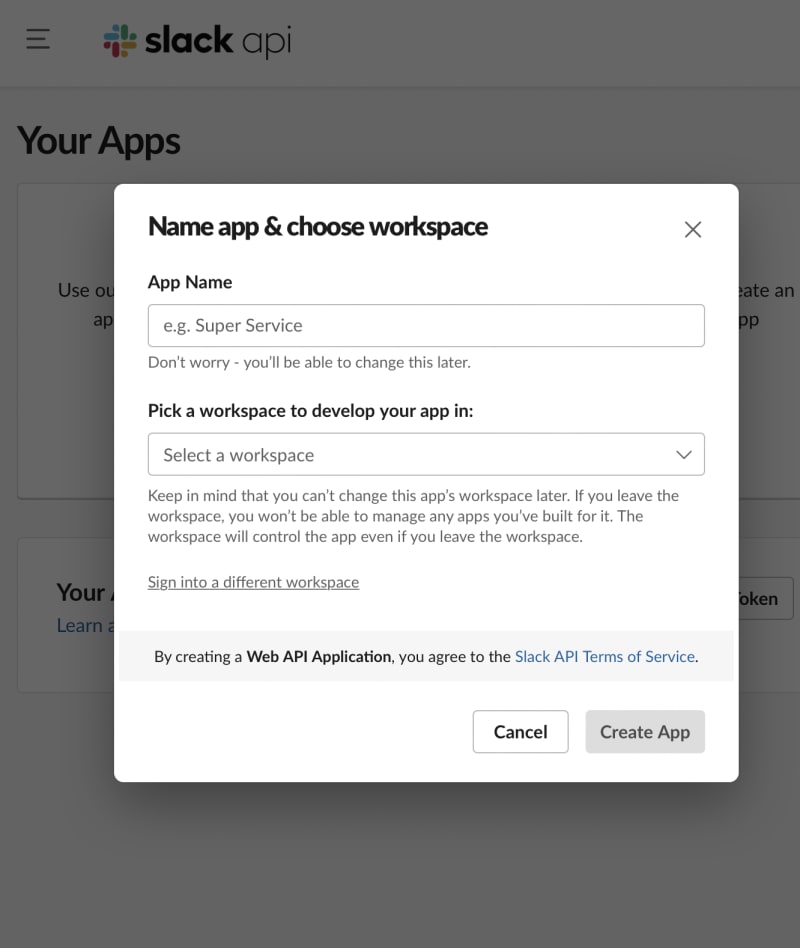Click the "Your Apps" heading behind dialog
Screen dimensions: 800x948
[99, 141]
